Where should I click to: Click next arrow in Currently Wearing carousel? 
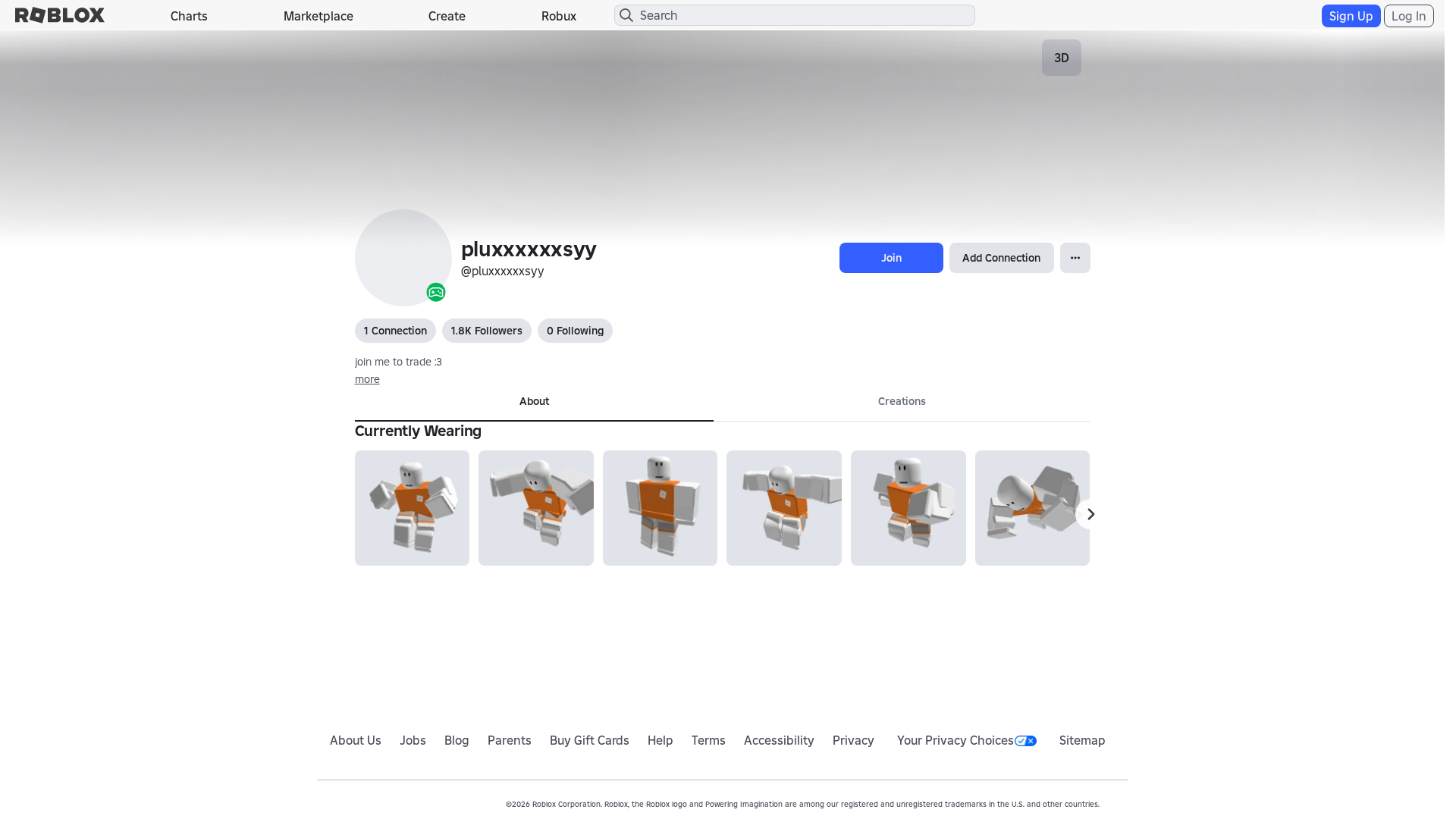[x=1090, y=514]
